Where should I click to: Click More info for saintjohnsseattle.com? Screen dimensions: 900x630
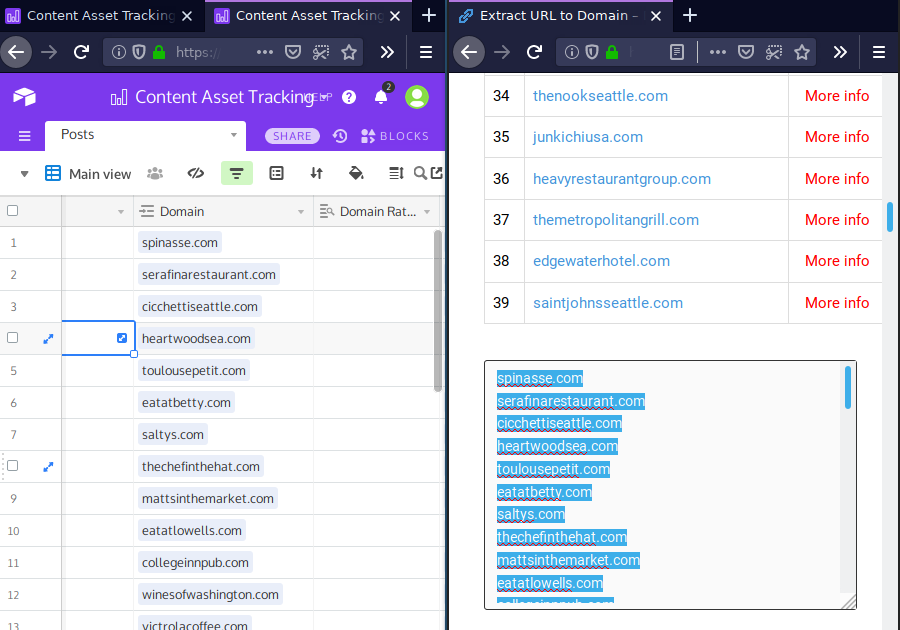[x=837, y=303]
